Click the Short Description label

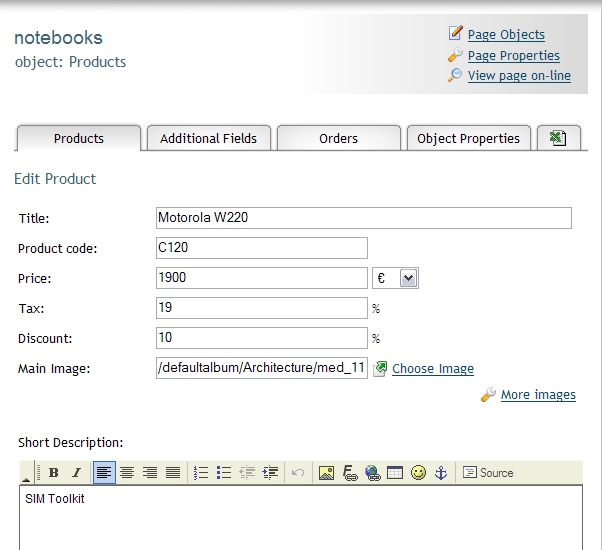click(71, 443)
